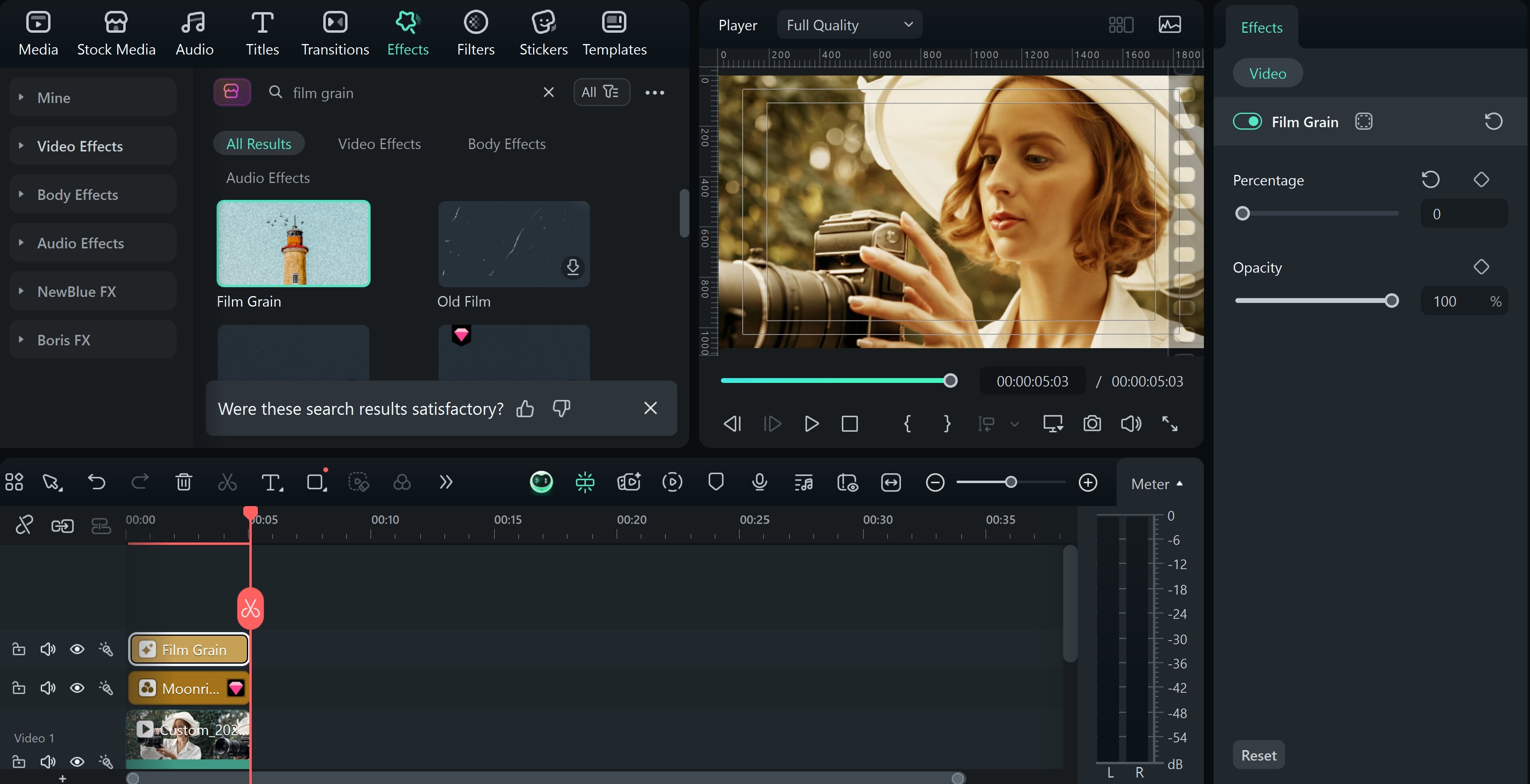The height and width of the screenshot is (784, 1530).
Task: Adjust the Percentage slider handle
Action: (x=1242, y=213)
